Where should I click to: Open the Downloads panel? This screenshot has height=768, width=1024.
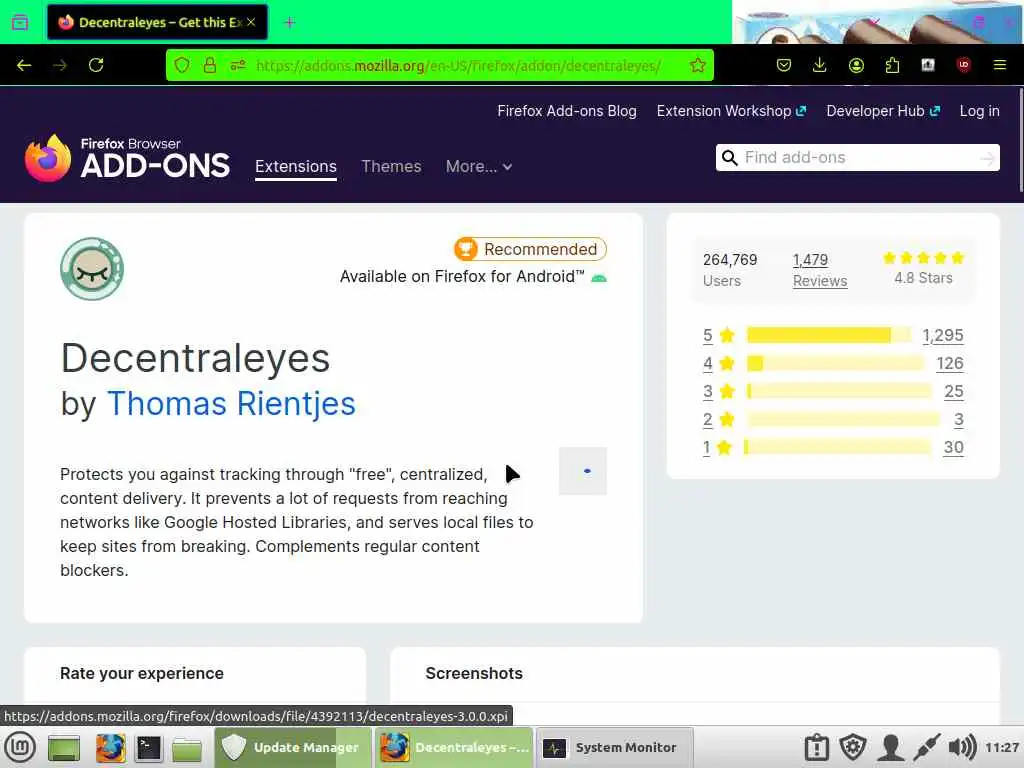click(820, 65)
